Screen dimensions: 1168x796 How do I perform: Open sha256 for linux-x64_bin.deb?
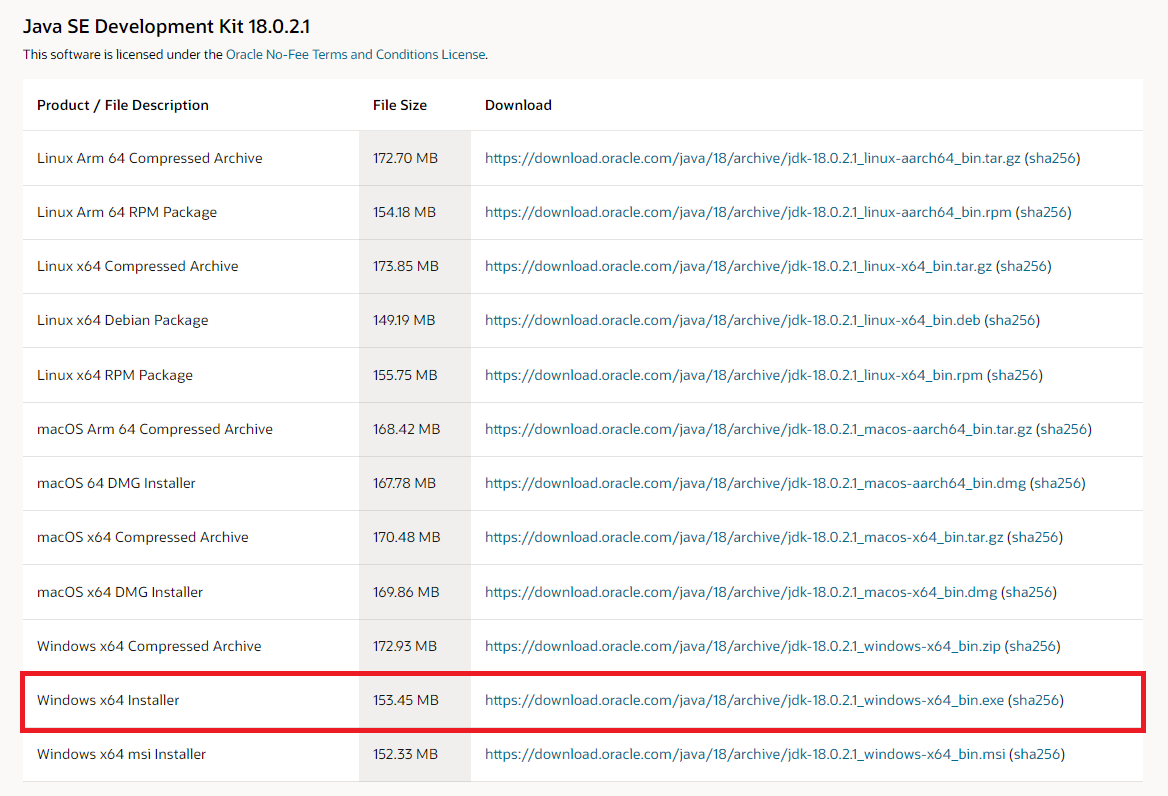1012,320
